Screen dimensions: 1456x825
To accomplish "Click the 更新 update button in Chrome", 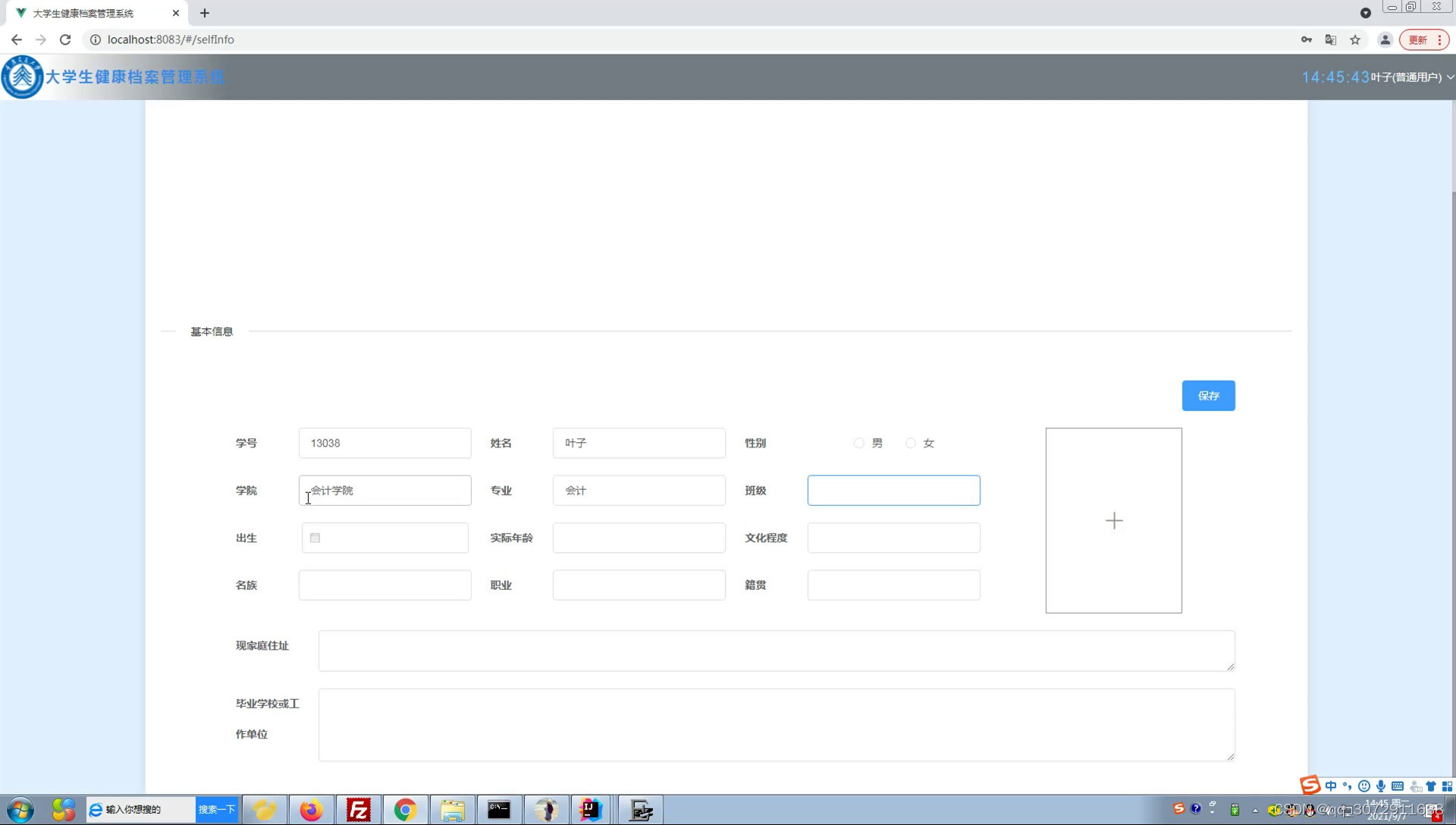I will click(1424, 39).
